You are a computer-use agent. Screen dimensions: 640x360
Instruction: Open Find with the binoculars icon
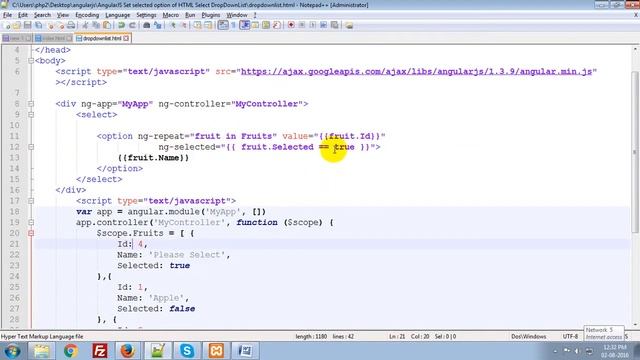[x=147, y=25]
